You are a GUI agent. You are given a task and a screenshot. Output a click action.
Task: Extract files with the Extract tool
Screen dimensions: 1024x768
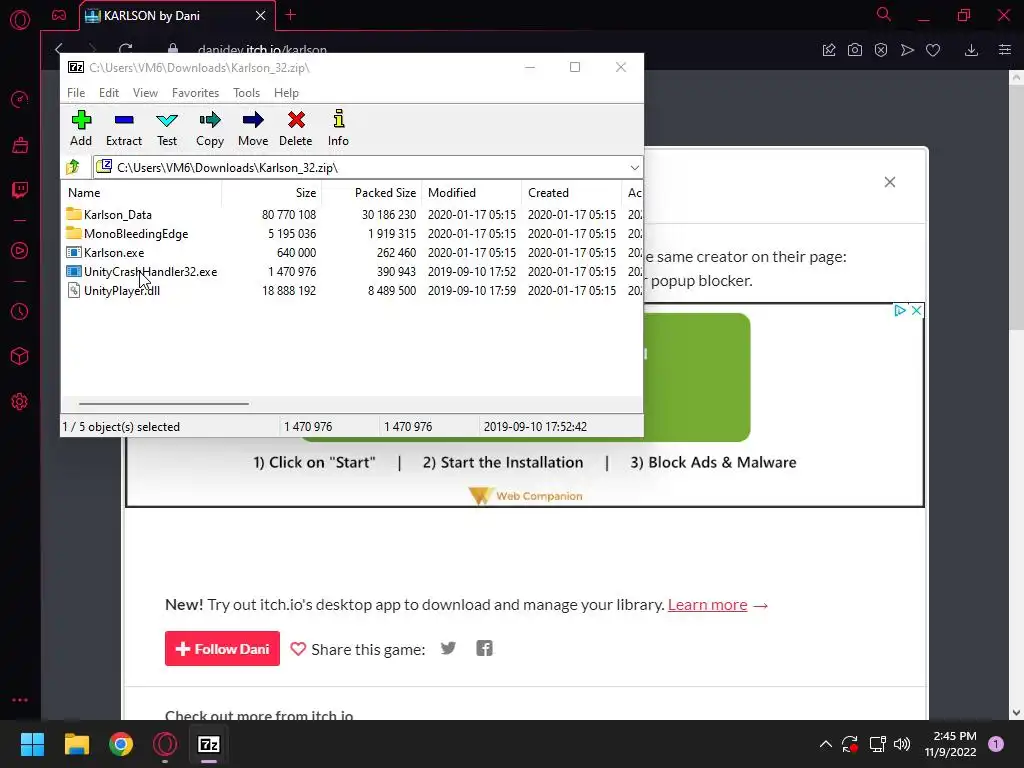coord(123,128)
